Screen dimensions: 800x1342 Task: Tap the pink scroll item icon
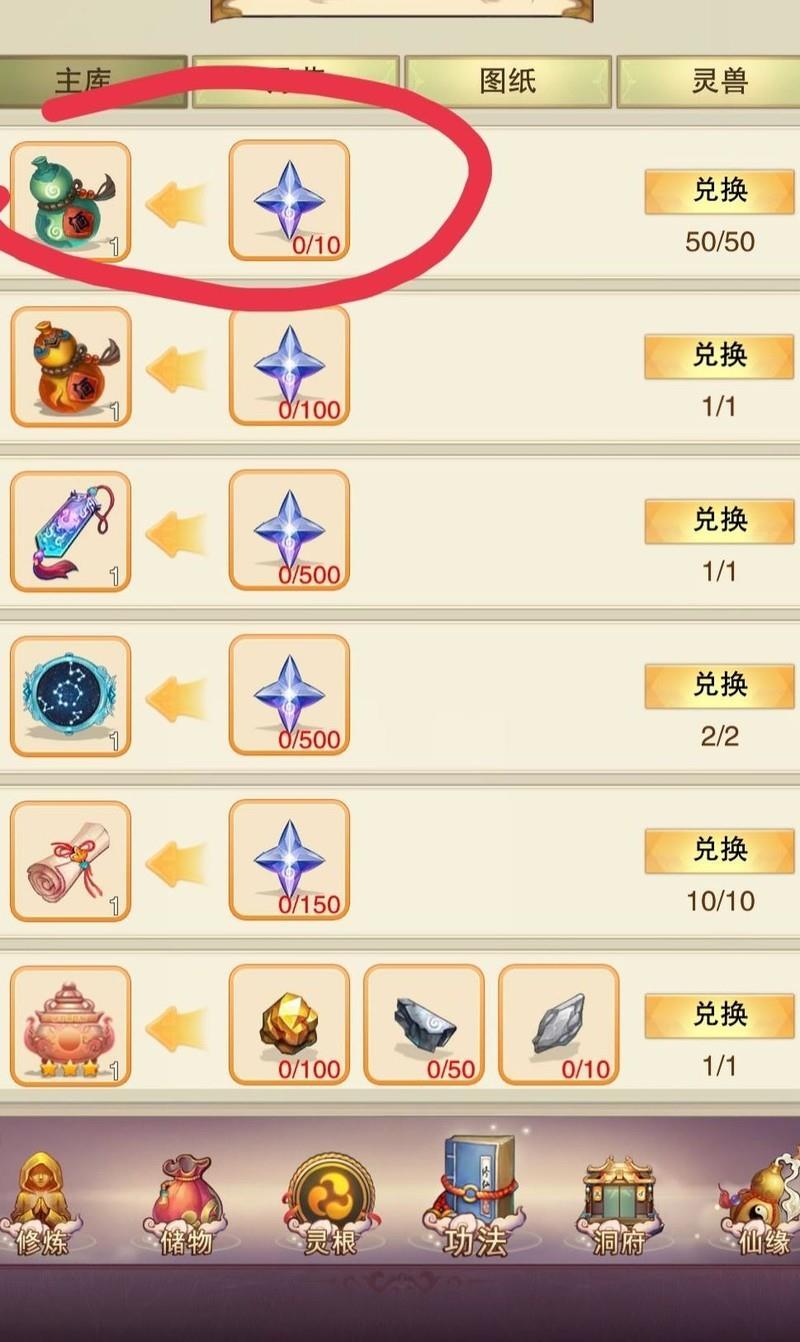[70, 861]
